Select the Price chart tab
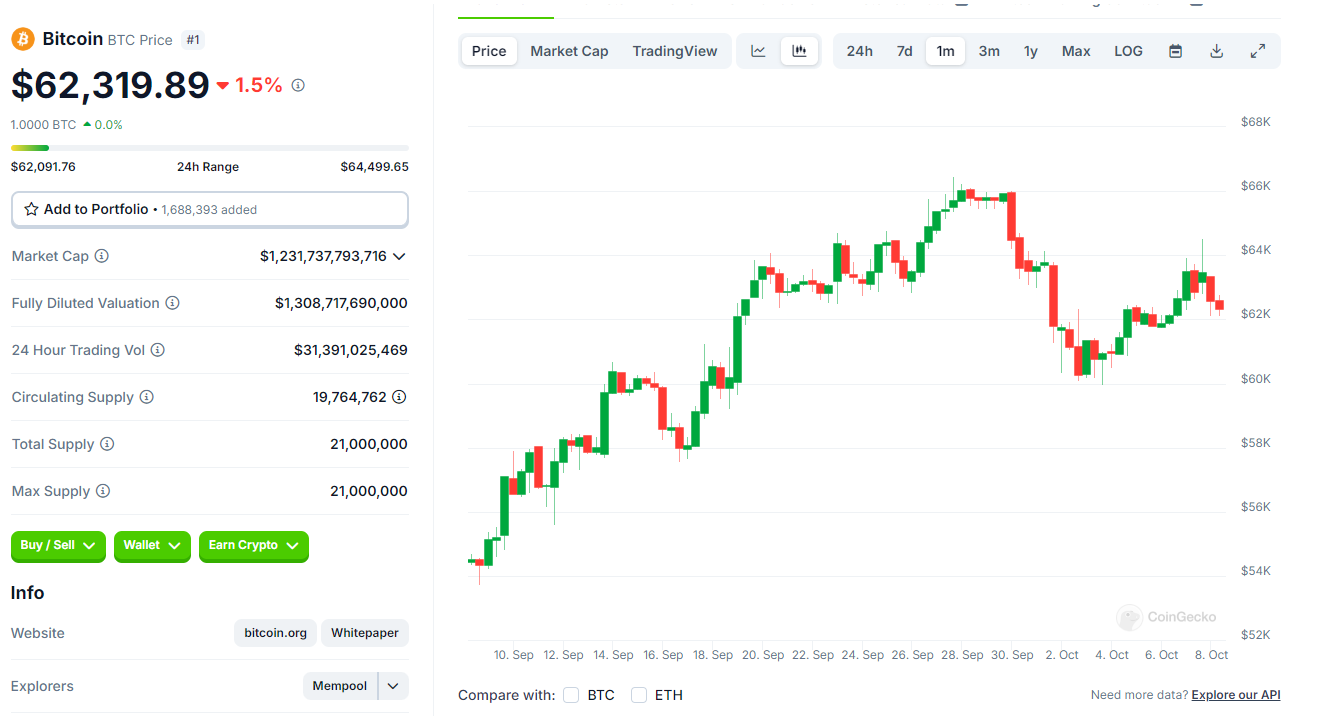The image size is (1321, 720). point(489,51)
